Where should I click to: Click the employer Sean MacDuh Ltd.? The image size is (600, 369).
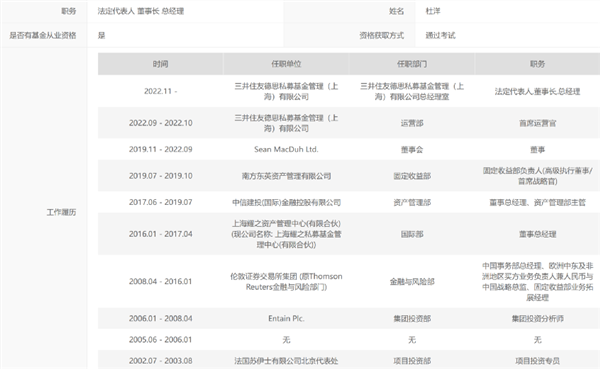286,149
